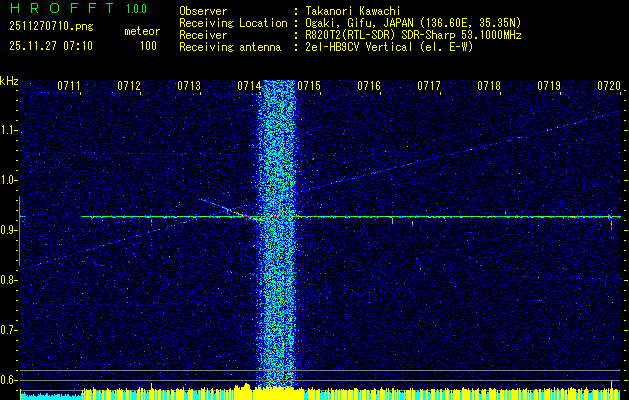The image size is (629, 400).
Task: Click the 0713 time marker
Action: click(x=189, y=85)
